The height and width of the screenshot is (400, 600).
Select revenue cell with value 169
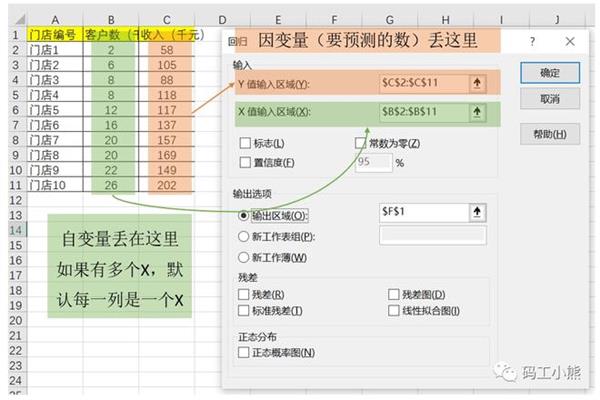(167, 155)
